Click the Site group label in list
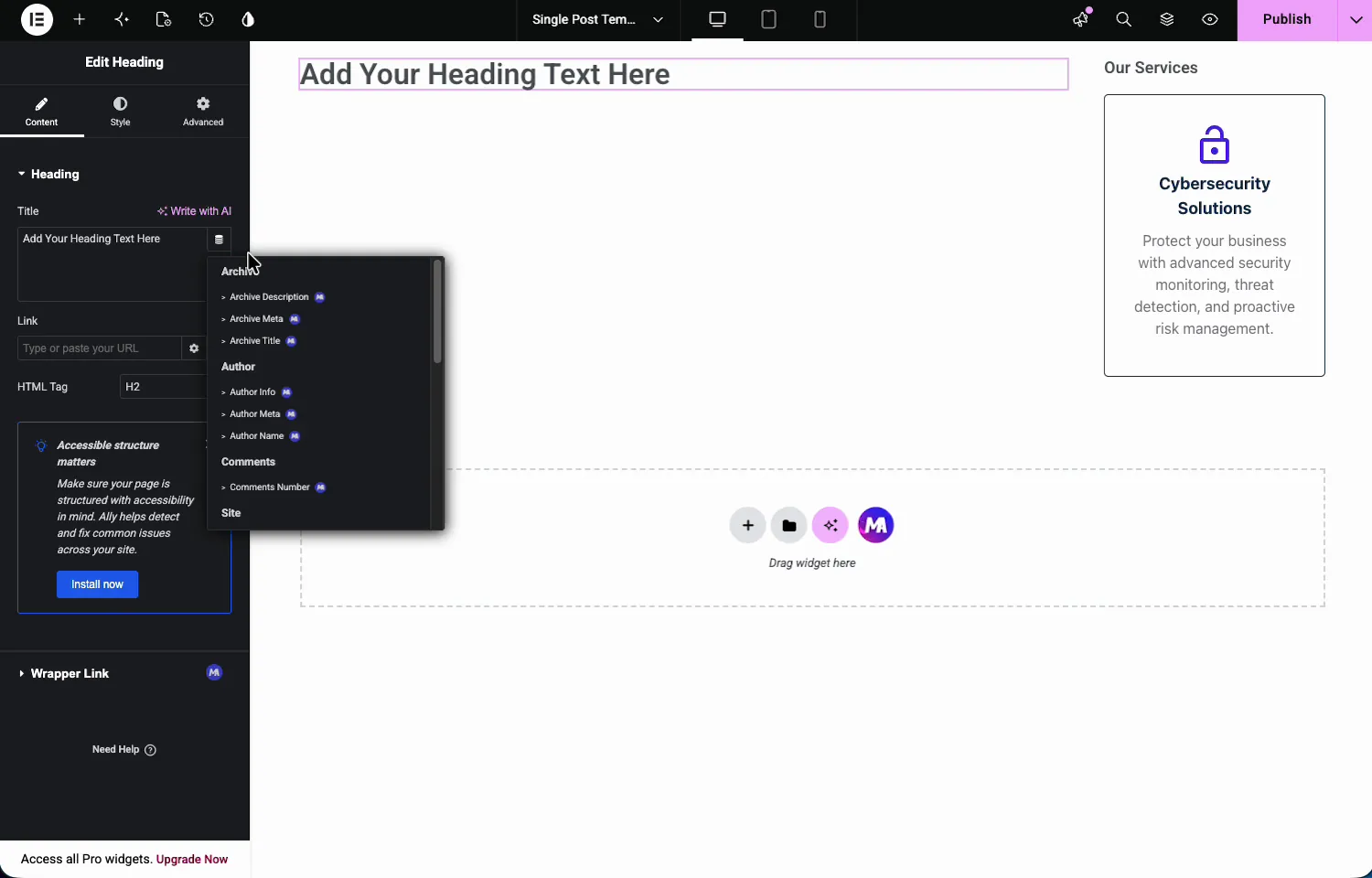 [230, 513]
